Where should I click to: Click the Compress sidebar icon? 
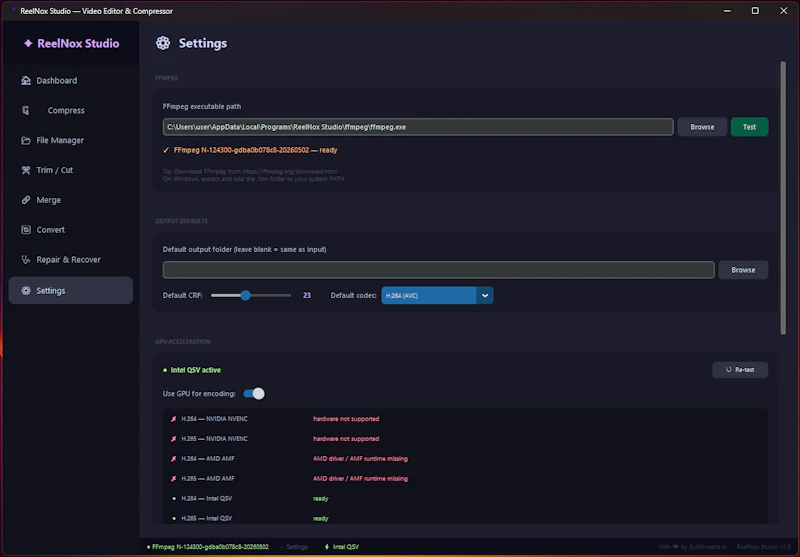pos(26,110)
